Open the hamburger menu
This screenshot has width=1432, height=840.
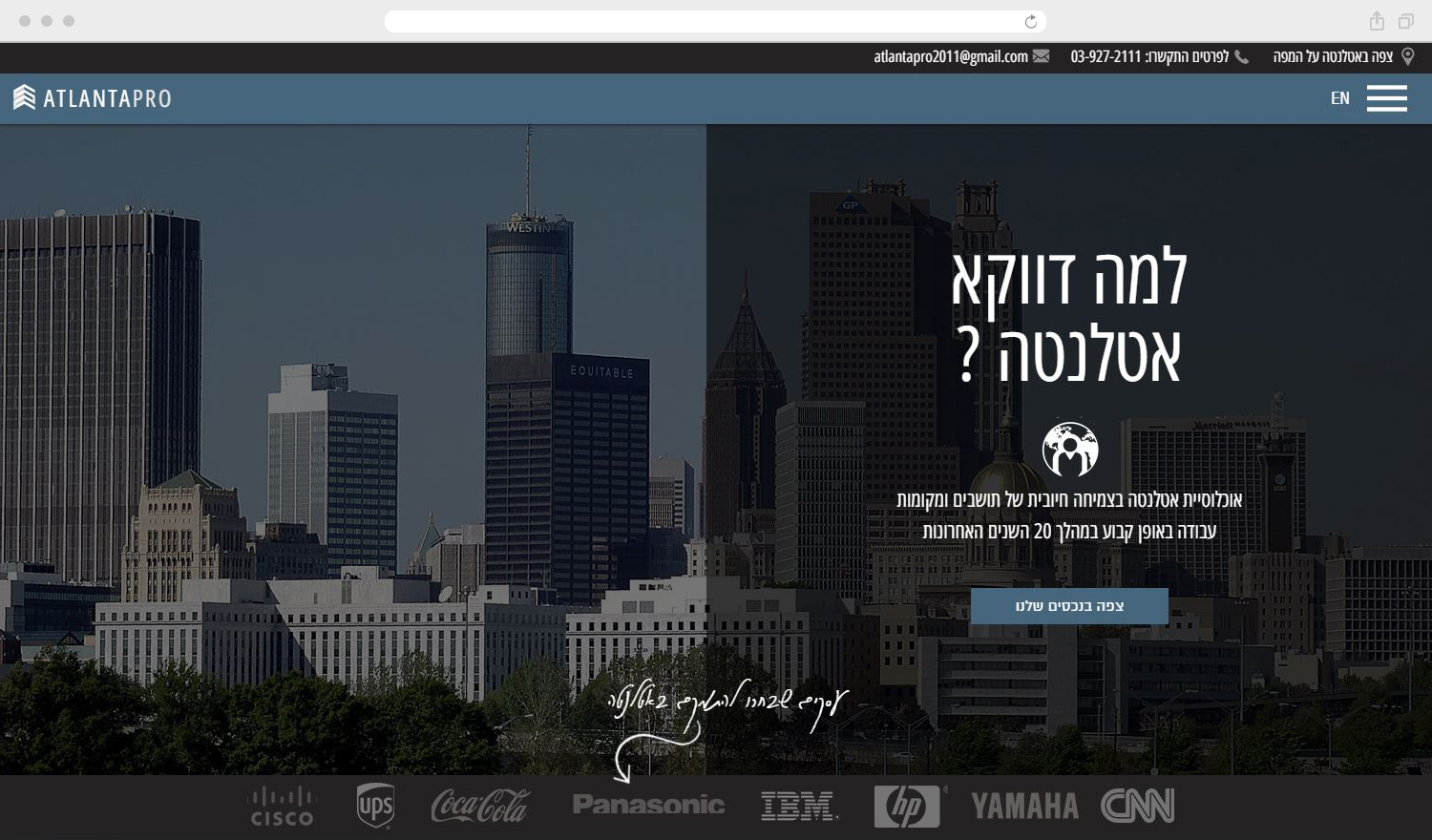tap(1386, 98)
